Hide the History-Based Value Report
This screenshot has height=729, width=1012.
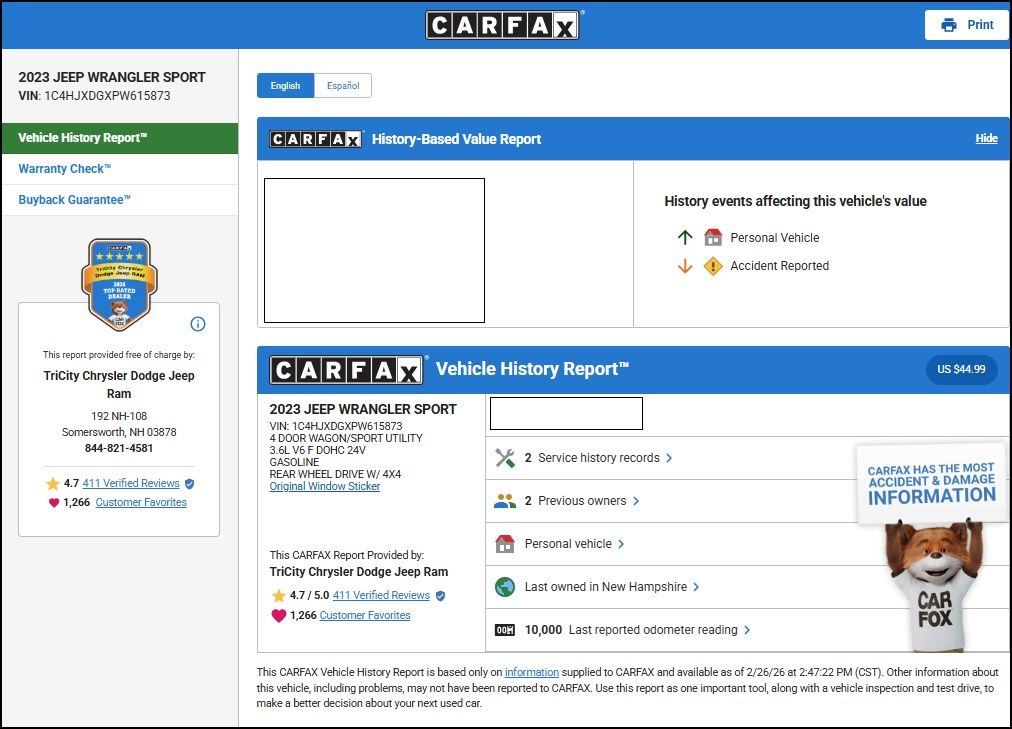[x=986, y=139]
